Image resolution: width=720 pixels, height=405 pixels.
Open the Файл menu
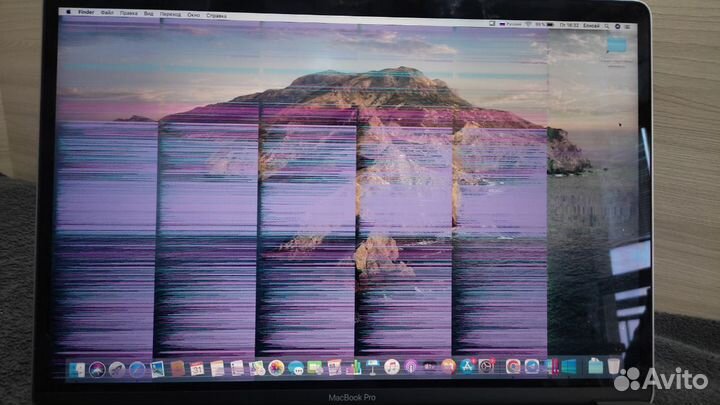click(107, 12)
